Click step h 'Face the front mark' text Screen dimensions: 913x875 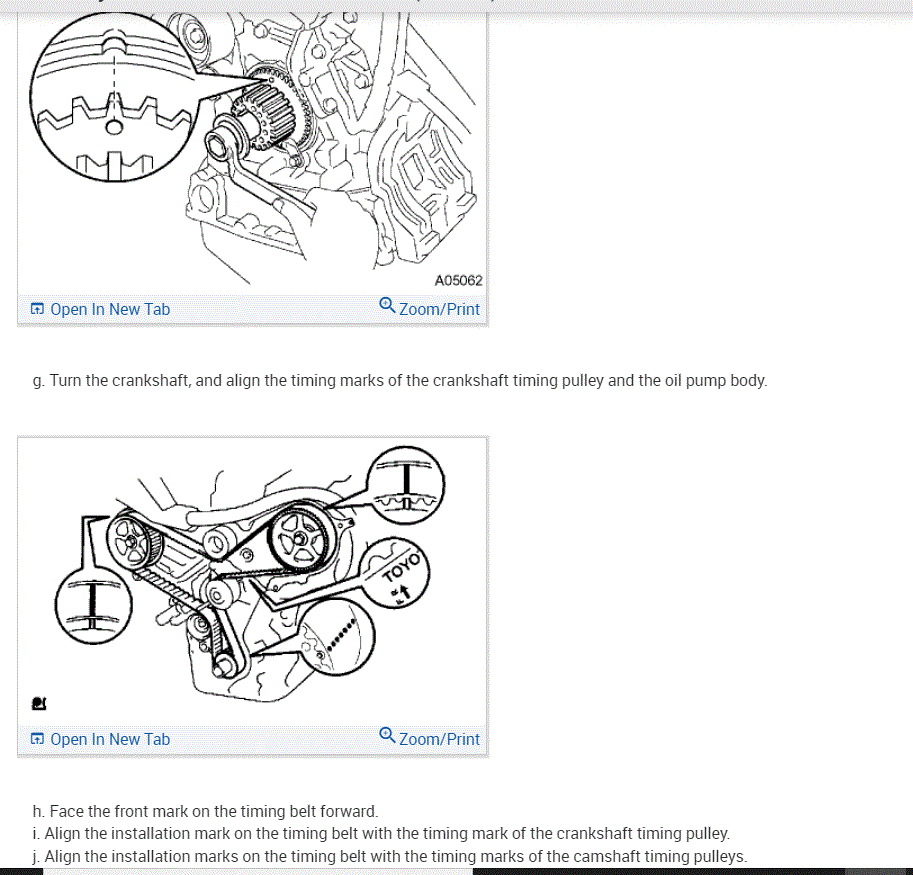click(x=206, y=811)
